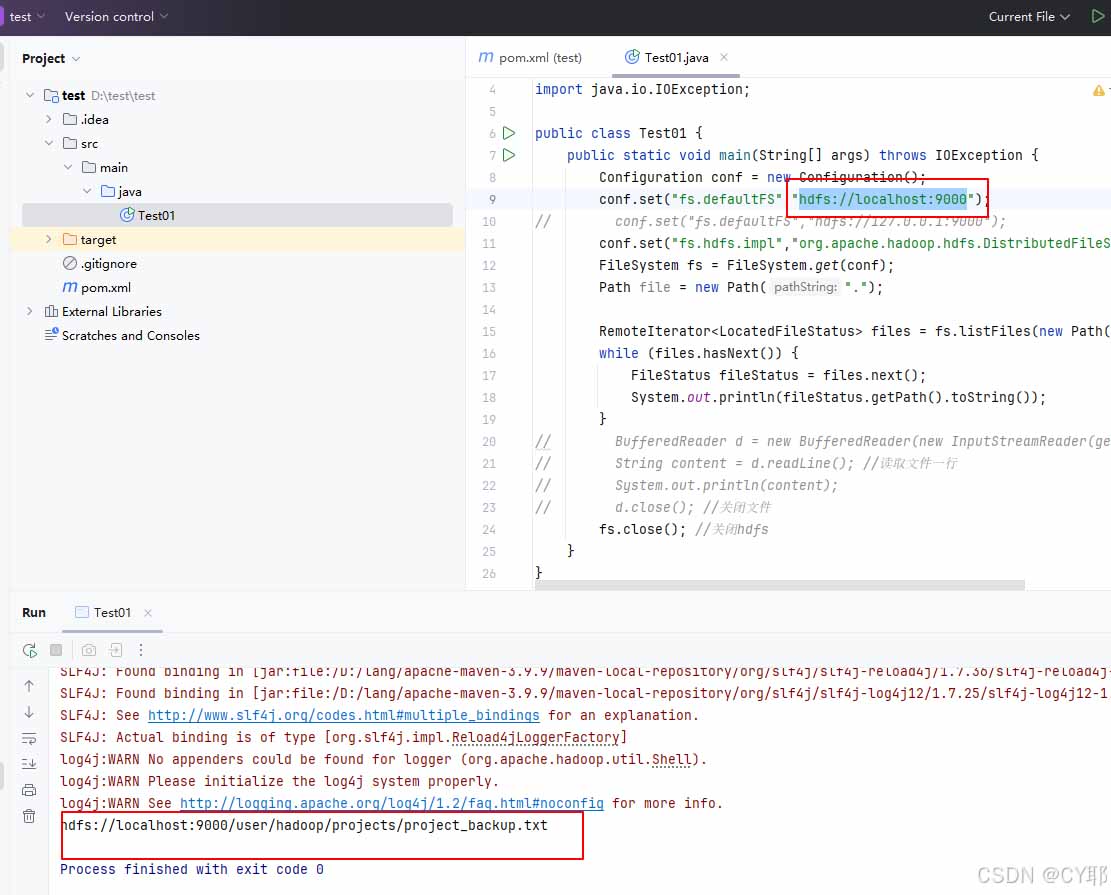Select .gitignore file in project tree

pyautogui.click(x=108, y=263)
